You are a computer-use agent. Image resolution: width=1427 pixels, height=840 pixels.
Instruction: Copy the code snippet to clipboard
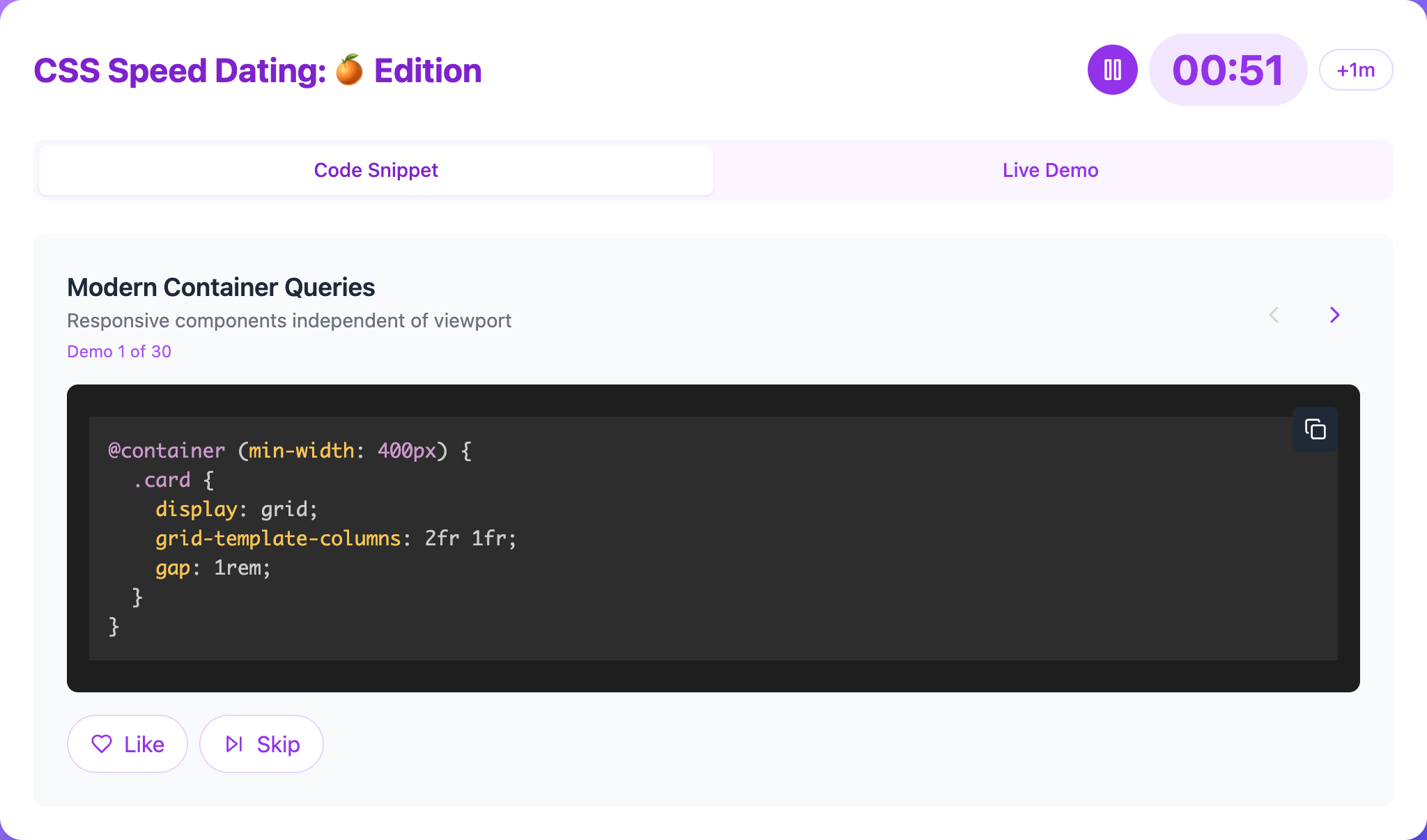[1315, 429]
